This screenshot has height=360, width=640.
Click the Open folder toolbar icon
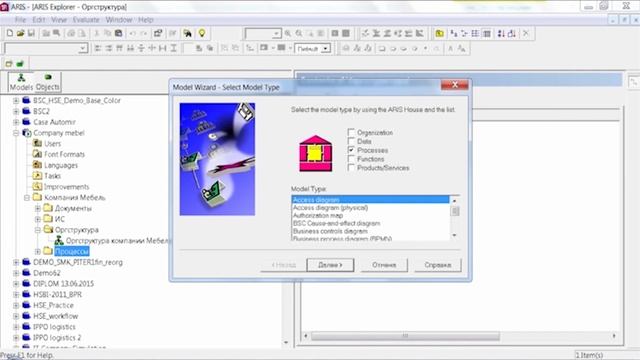coord(20,33)
